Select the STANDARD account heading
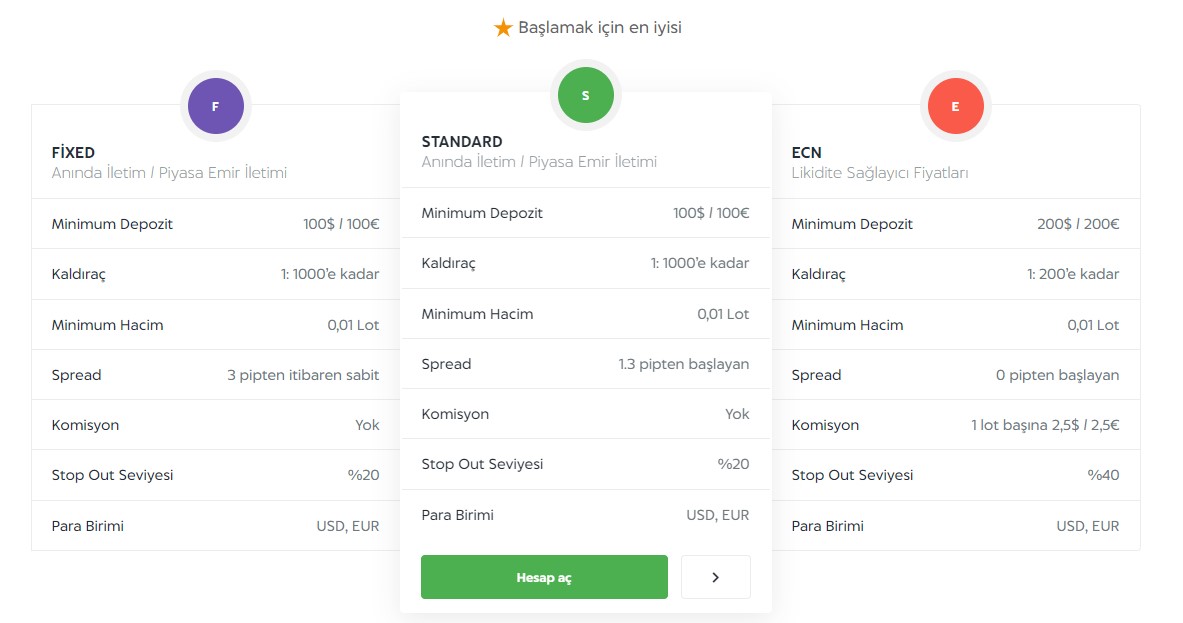 coord(462,142)
